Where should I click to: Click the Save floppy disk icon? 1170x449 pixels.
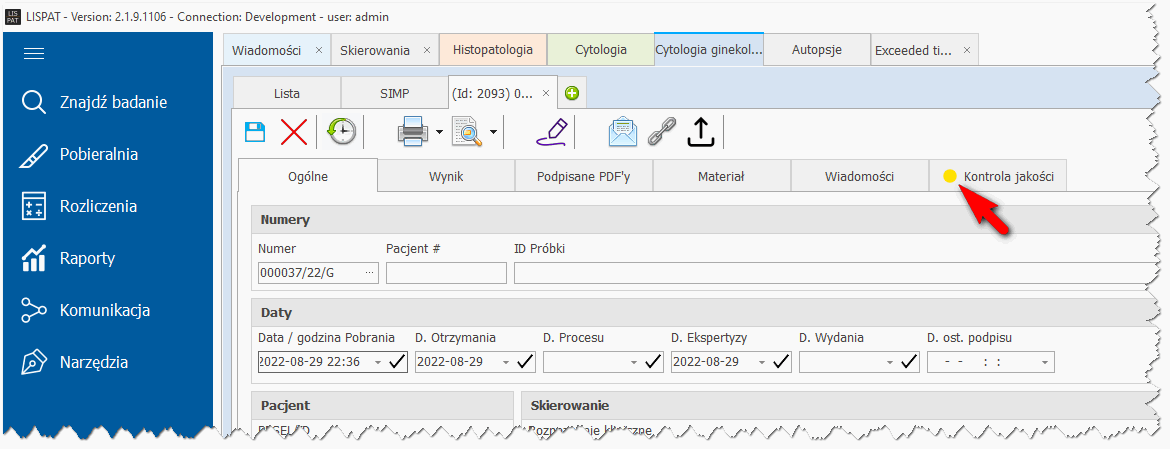(x=255, y=132)
